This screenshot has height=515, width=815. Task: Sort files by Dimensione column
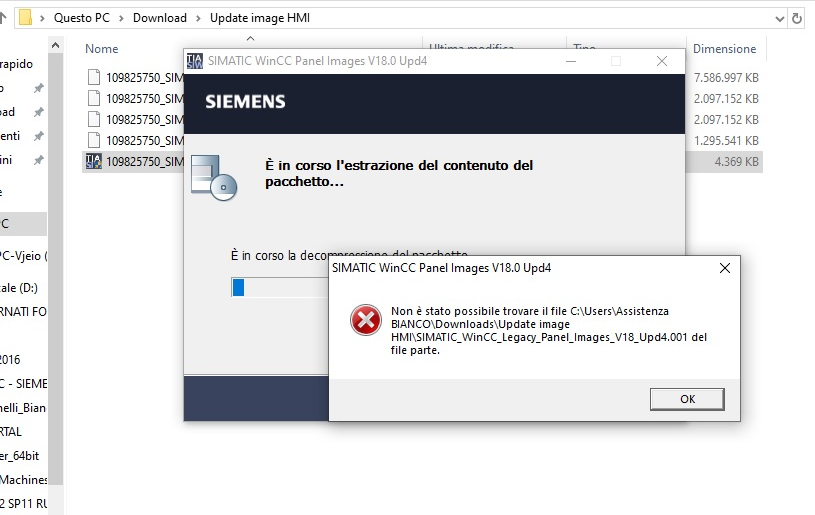point(724,48)
